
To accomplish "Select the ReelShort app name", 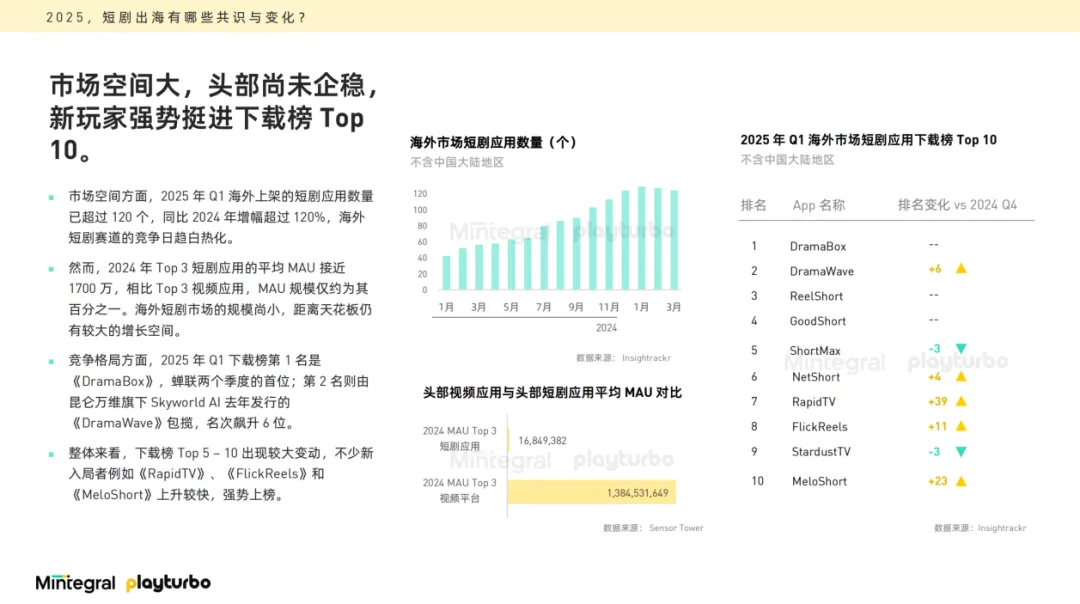I will point(816,296).
